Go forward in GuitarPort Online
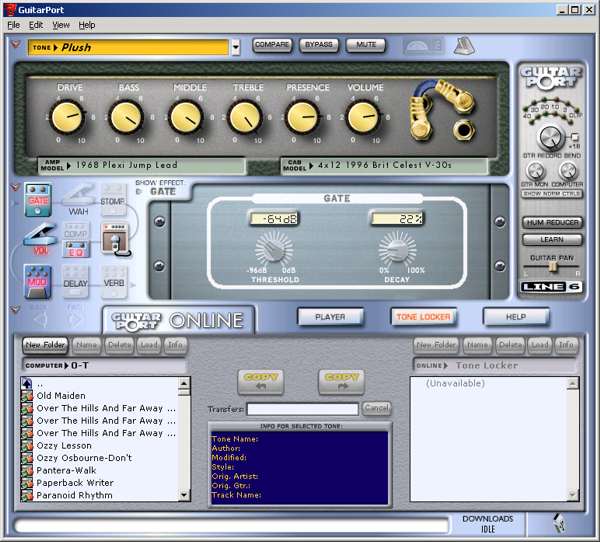600x542 pixels. tap(75, 318)
